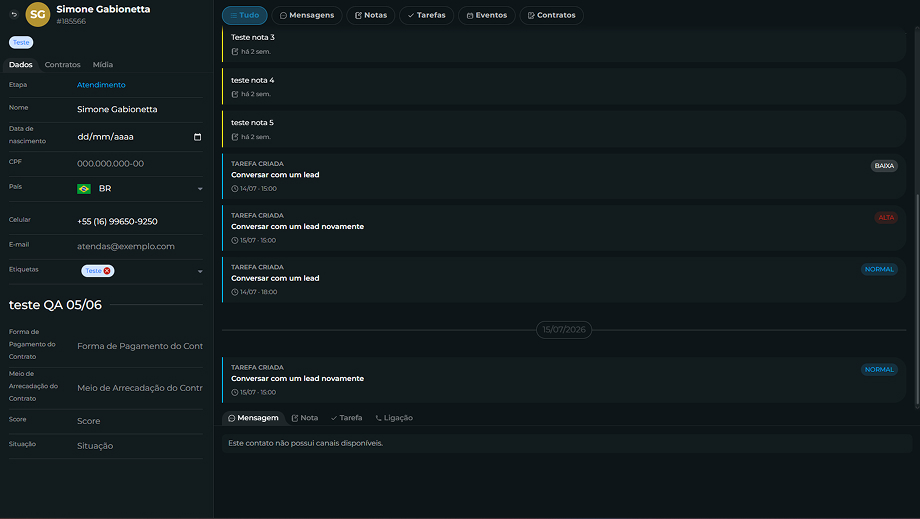
Task: Open the calendar picker for birth date
Action: pos(197,137)
